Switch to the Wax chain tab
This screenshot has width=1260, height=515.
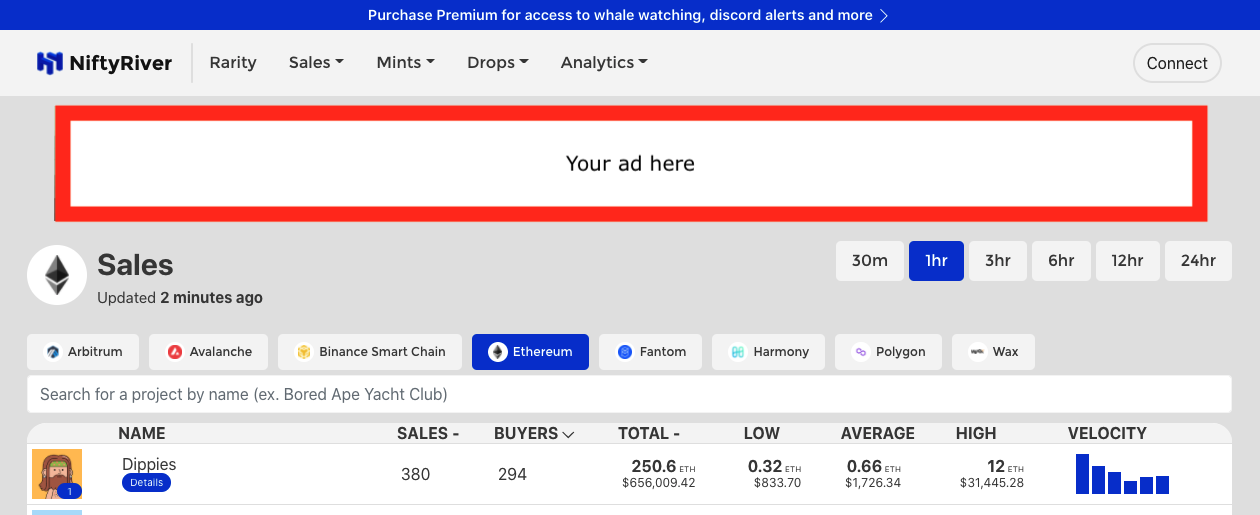coord(993,352)
